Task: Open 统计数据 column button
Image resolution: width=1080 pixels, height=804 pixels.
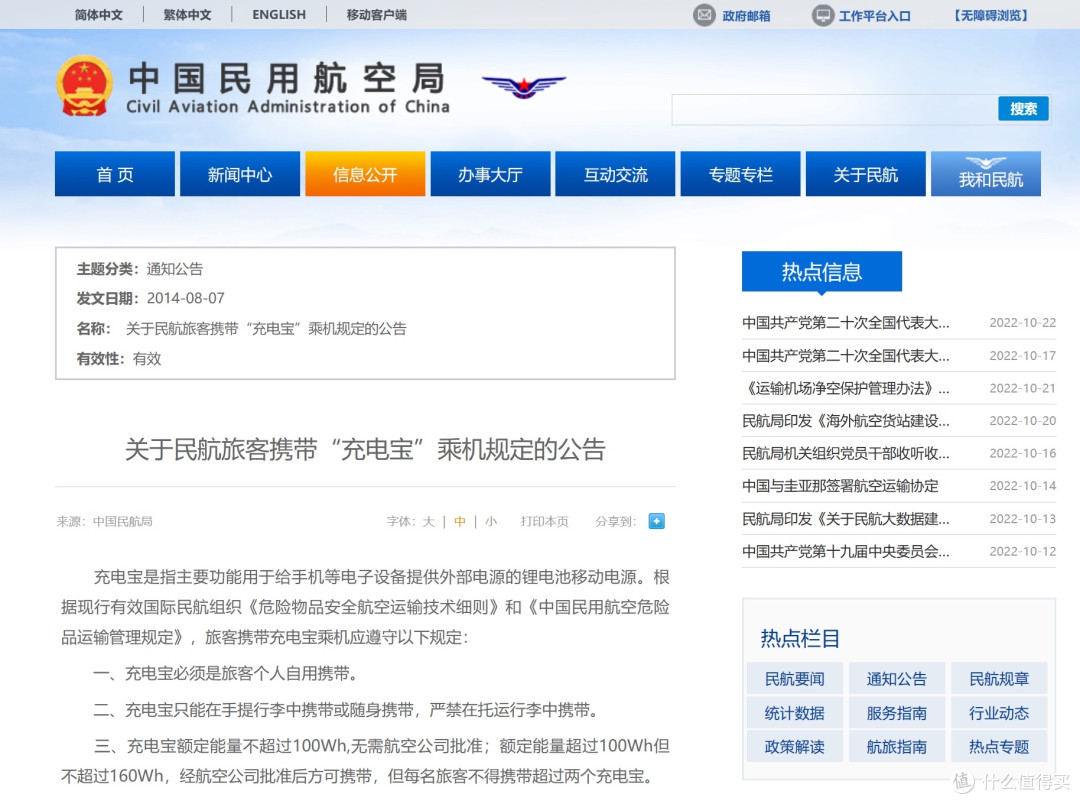Action: (x=794, y=712)
